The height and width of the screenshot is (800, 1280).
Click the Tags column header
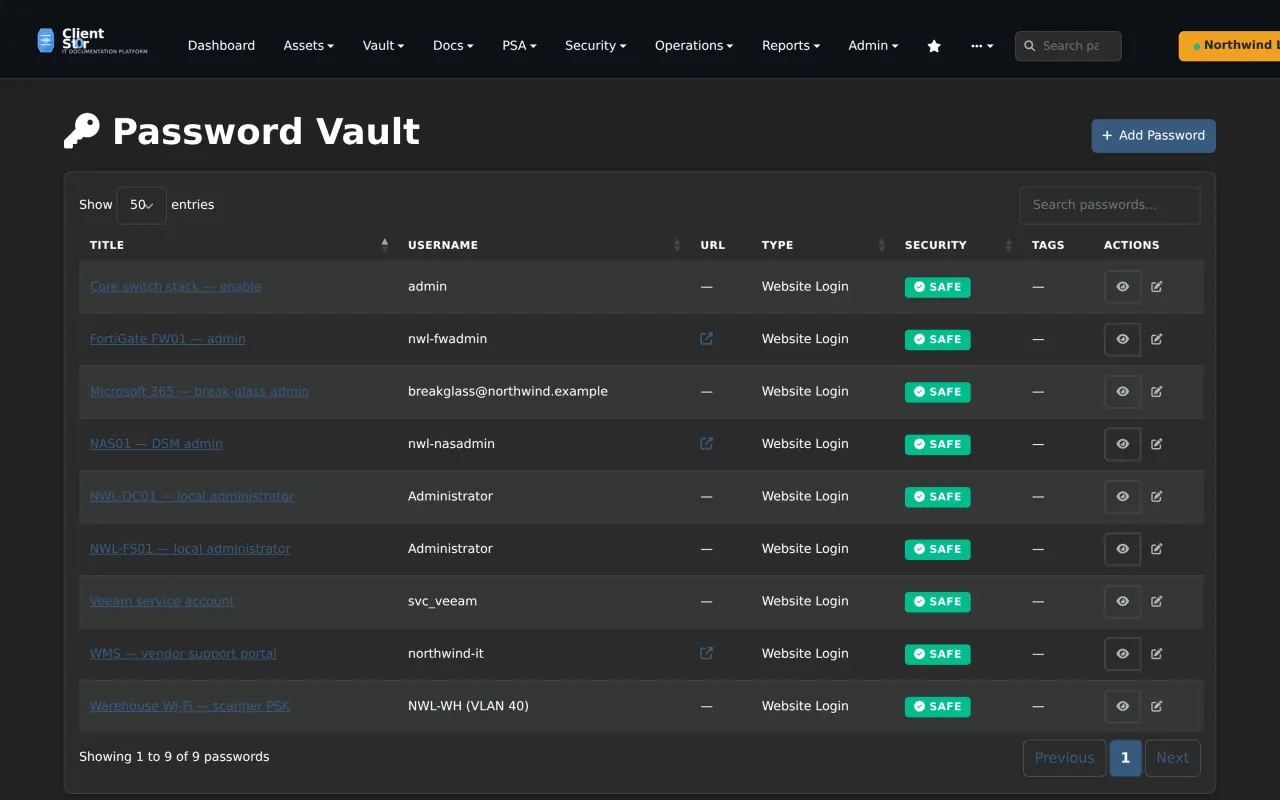coord(1048,245)
